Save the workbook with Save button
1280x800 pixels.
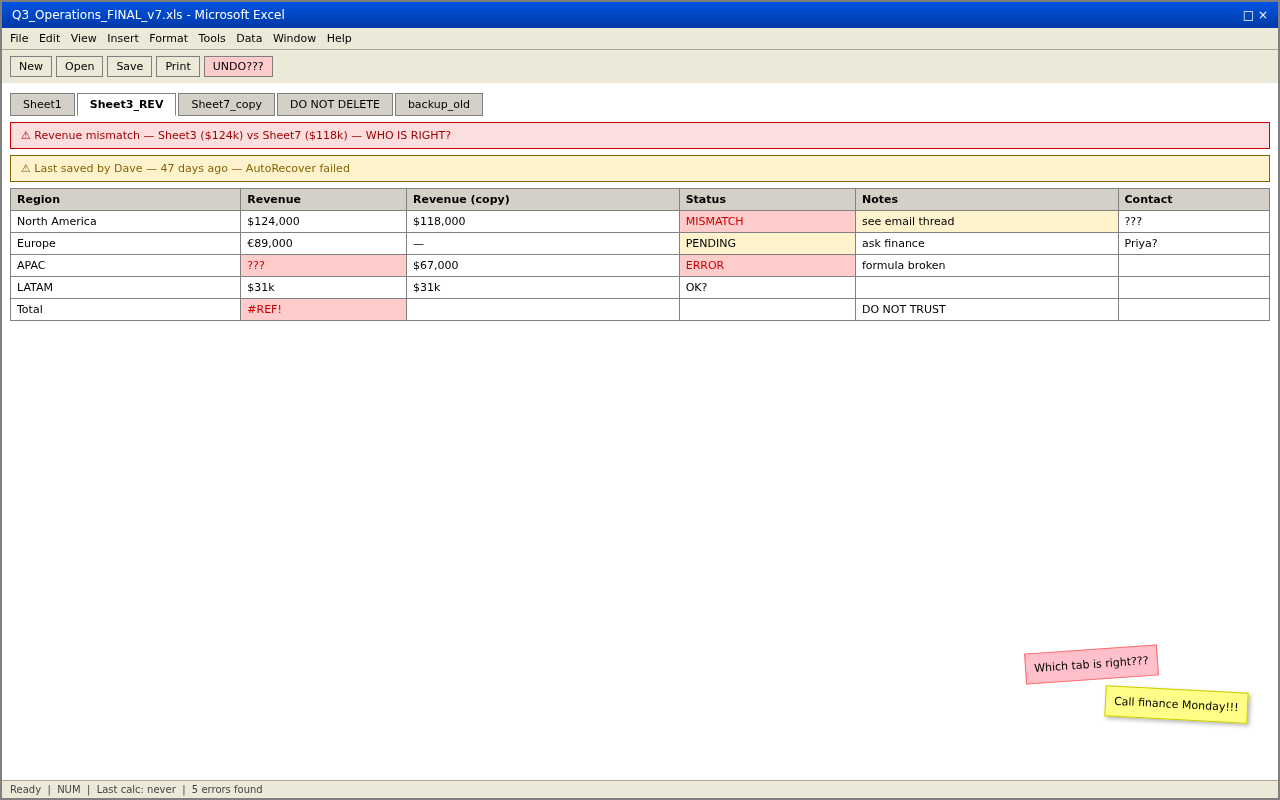pos(129,67)
